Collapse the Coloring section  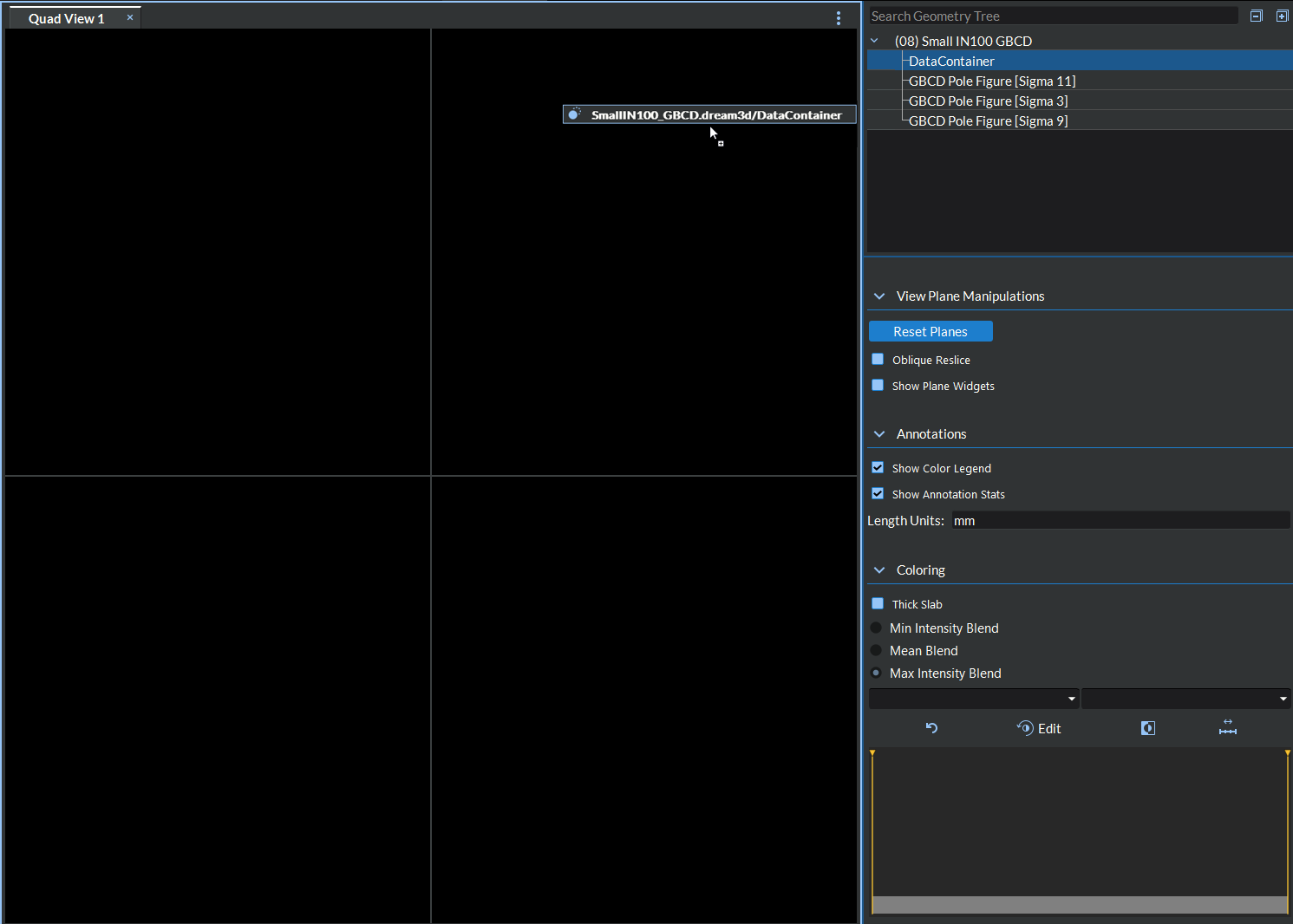pos(879,569)
